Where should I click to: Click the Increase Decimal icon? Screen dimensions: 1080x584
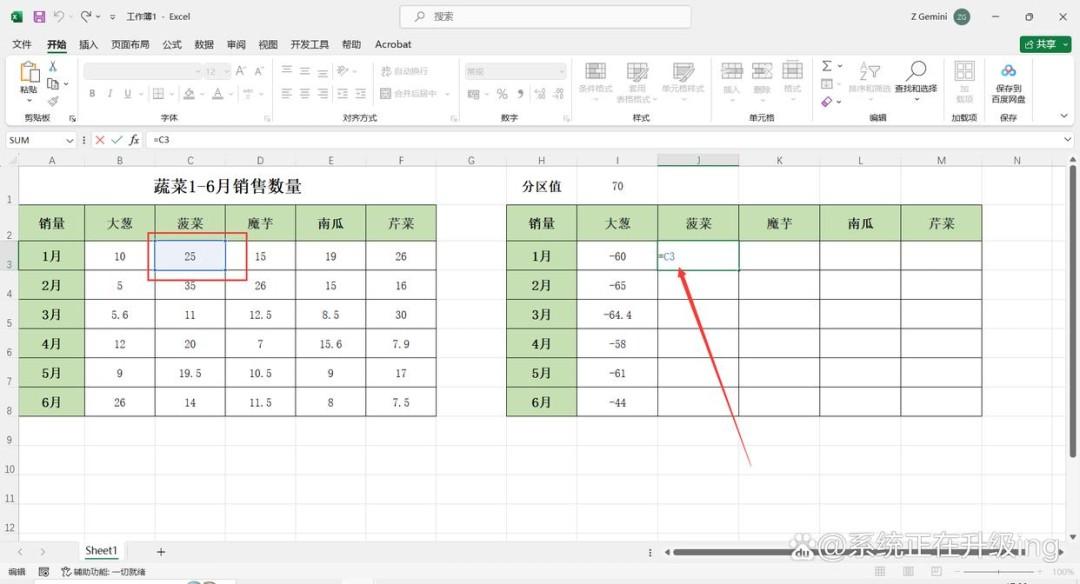pyautogui.click(x=539, y=94)
